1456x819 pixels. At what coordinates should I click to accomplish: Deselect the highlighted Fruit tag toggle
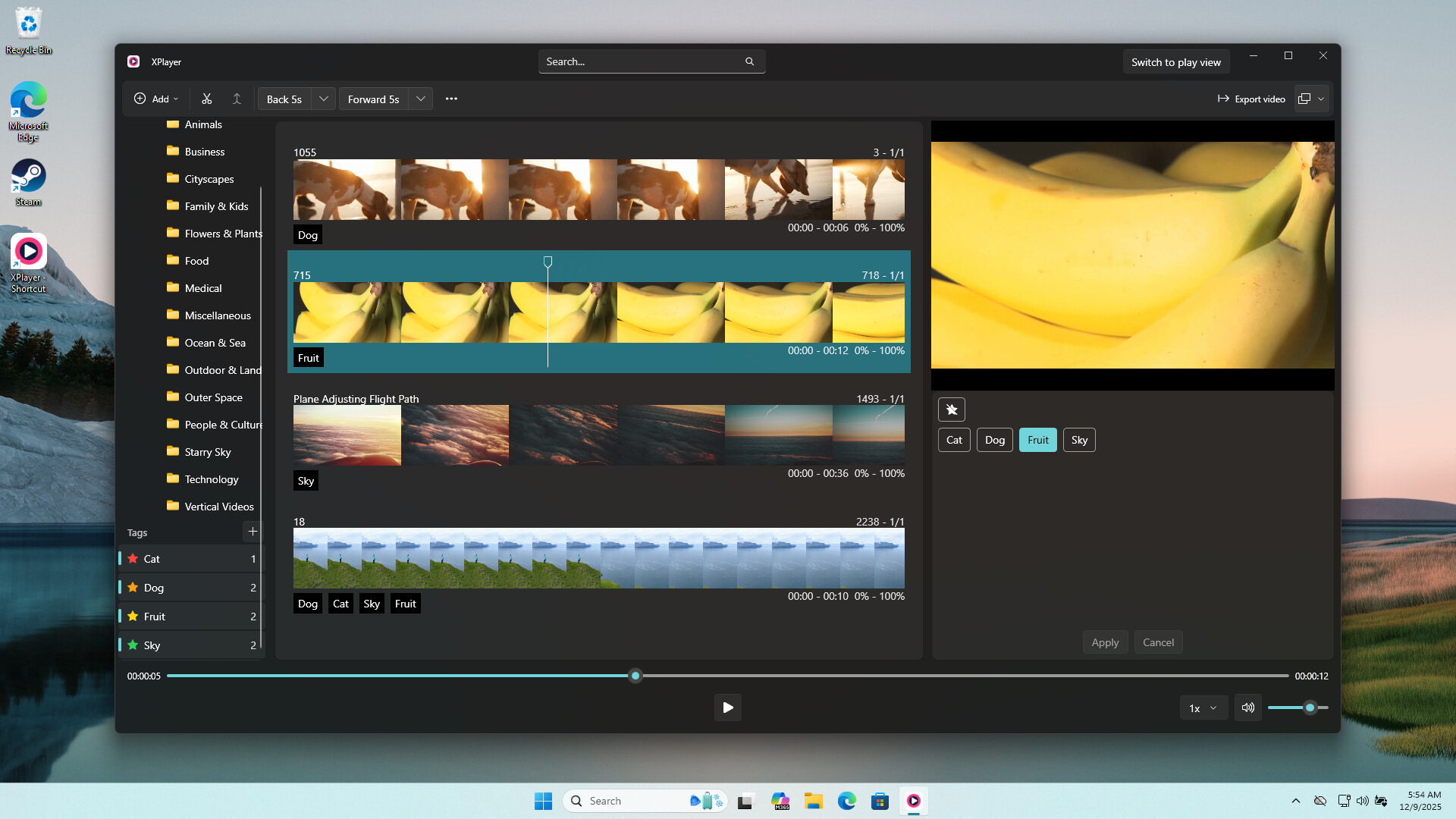click(x=1037, y=440)
